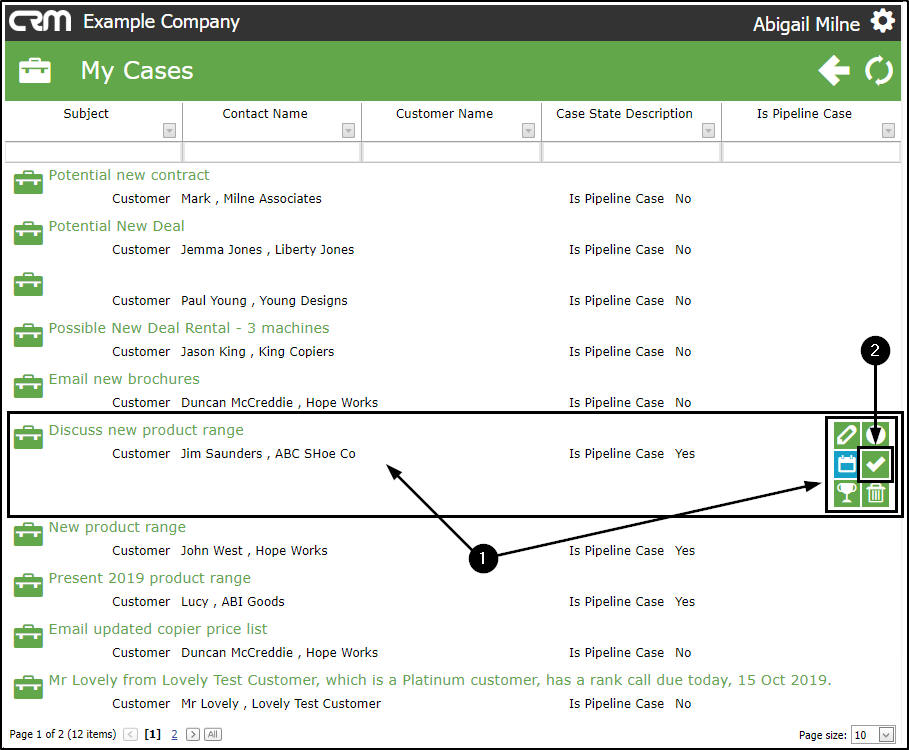Click the Page size value field
The image size is (909, 750).
tap(865, 735)
